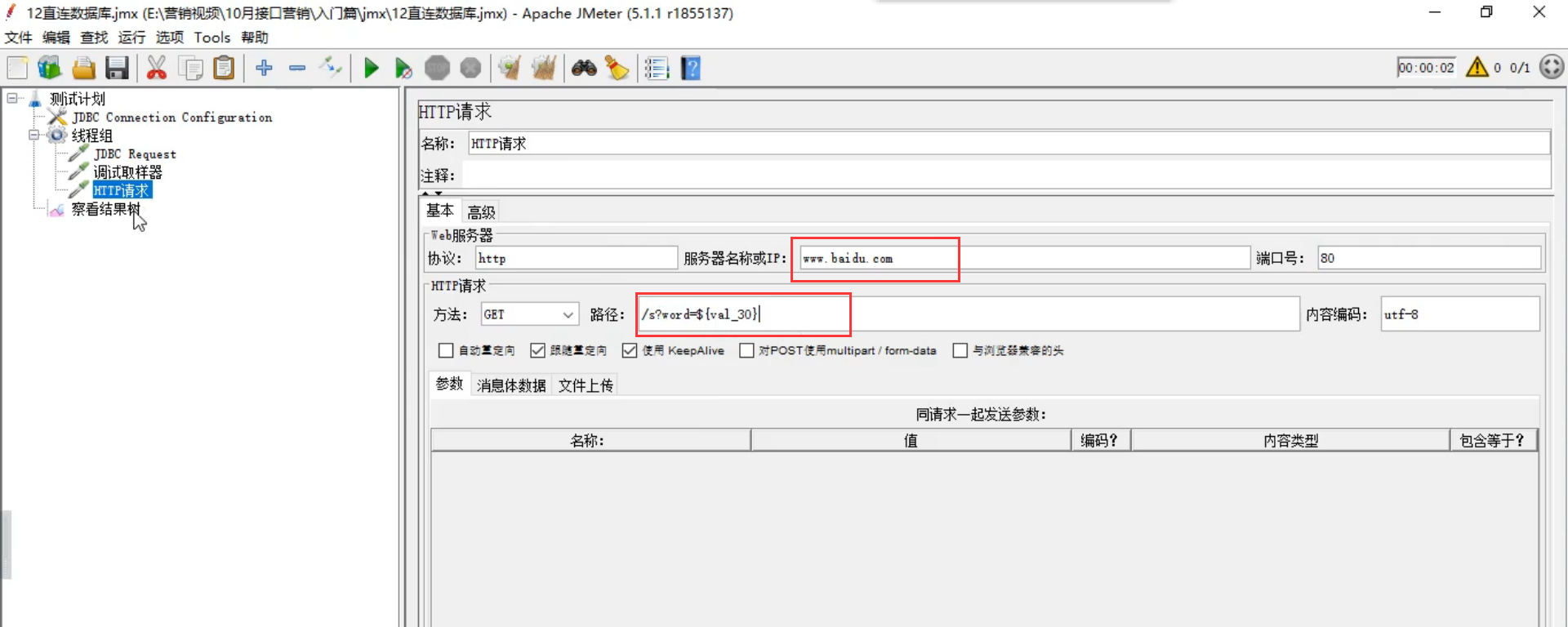Enable multipart/form-data for POST checkbox
Screen dimensions: 1568x627
(746, 350)
